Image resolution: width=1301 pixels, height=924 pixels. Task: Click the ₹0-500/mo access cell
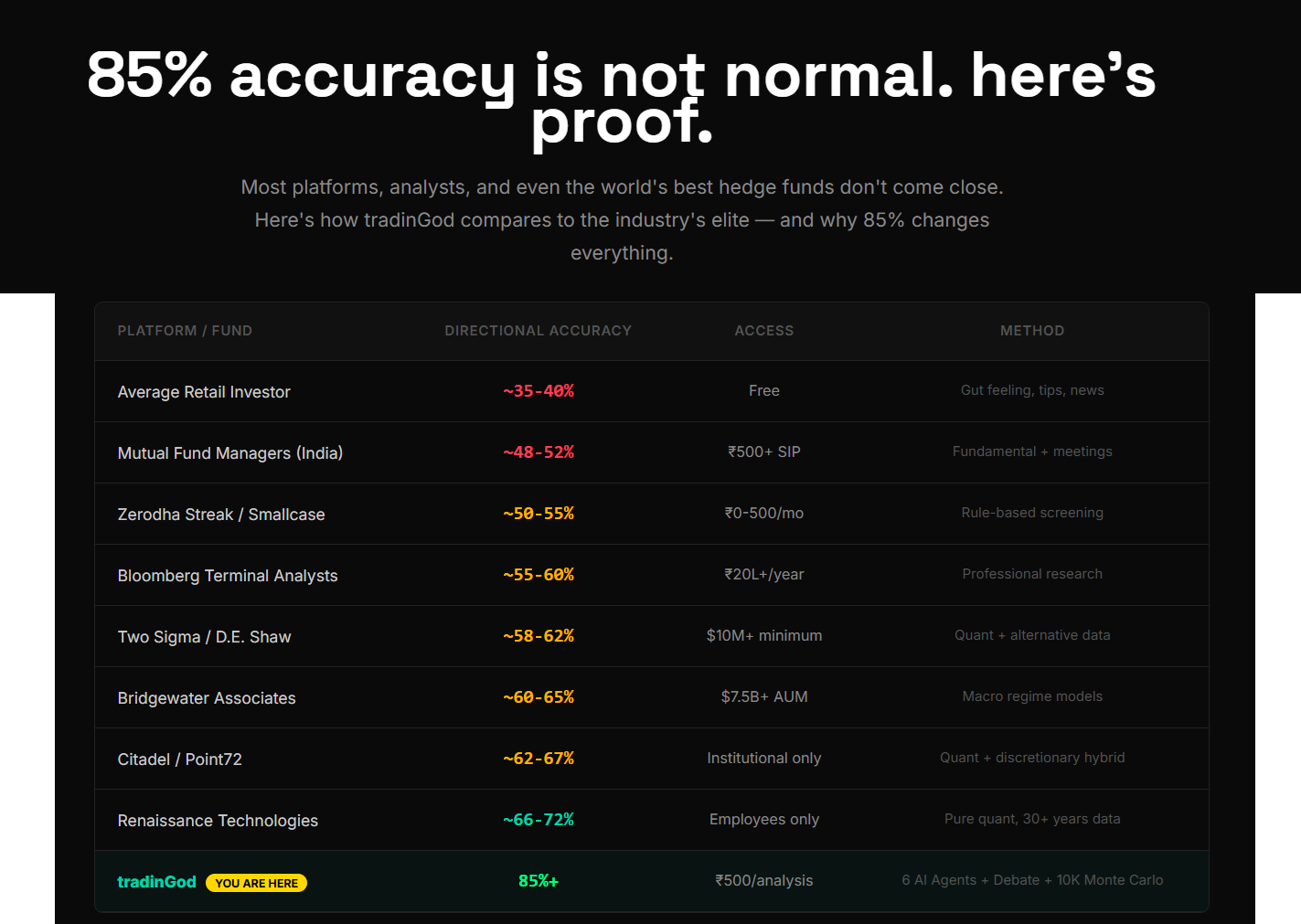coord(764,513)
